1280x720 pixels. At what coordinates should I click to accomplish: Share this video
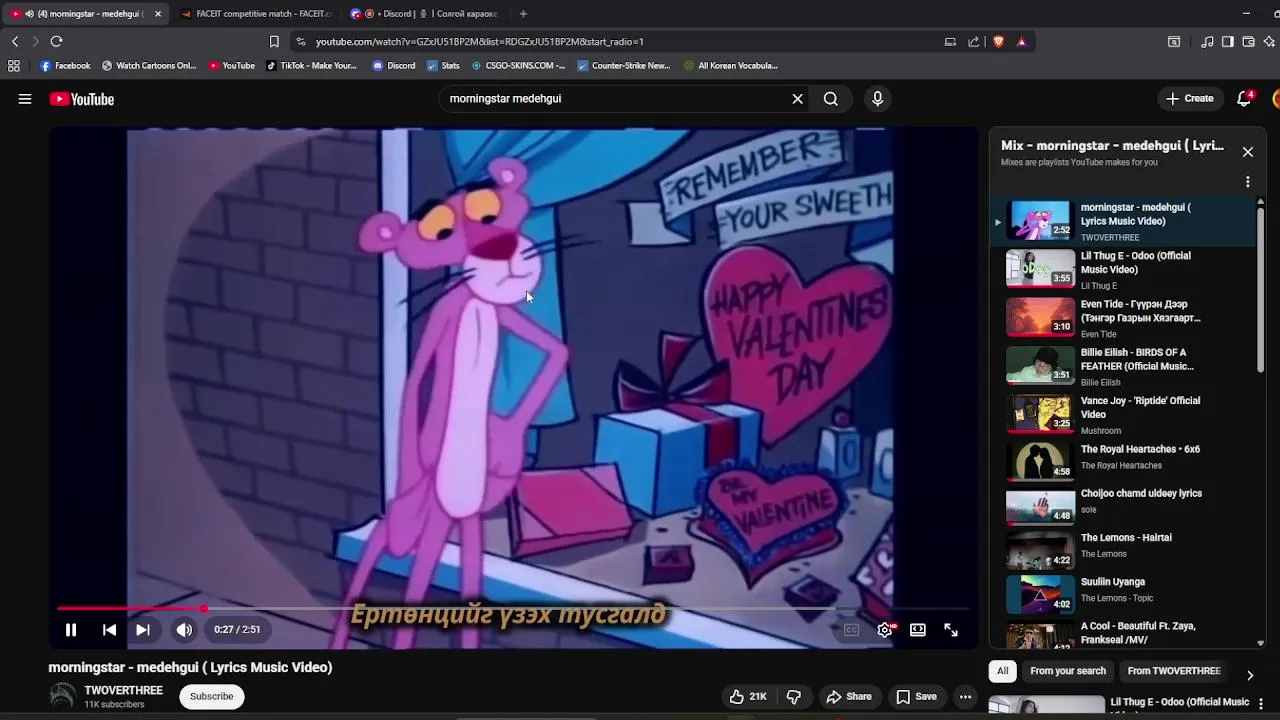849,697
